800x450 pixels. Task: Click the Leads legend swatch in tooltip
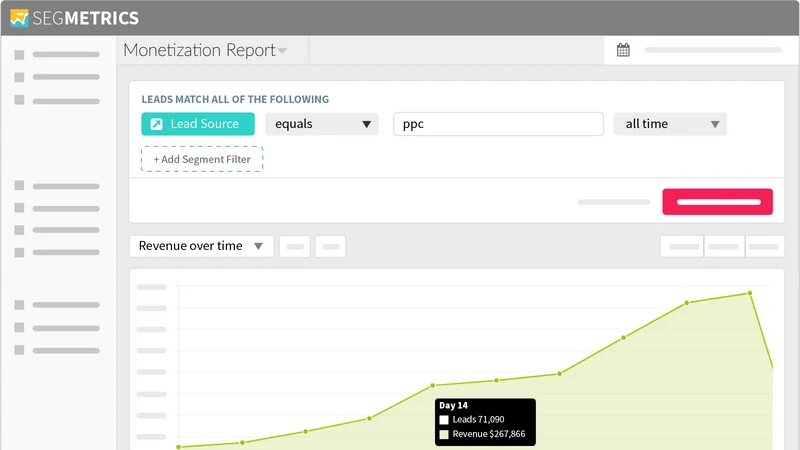tap(444, 420)
